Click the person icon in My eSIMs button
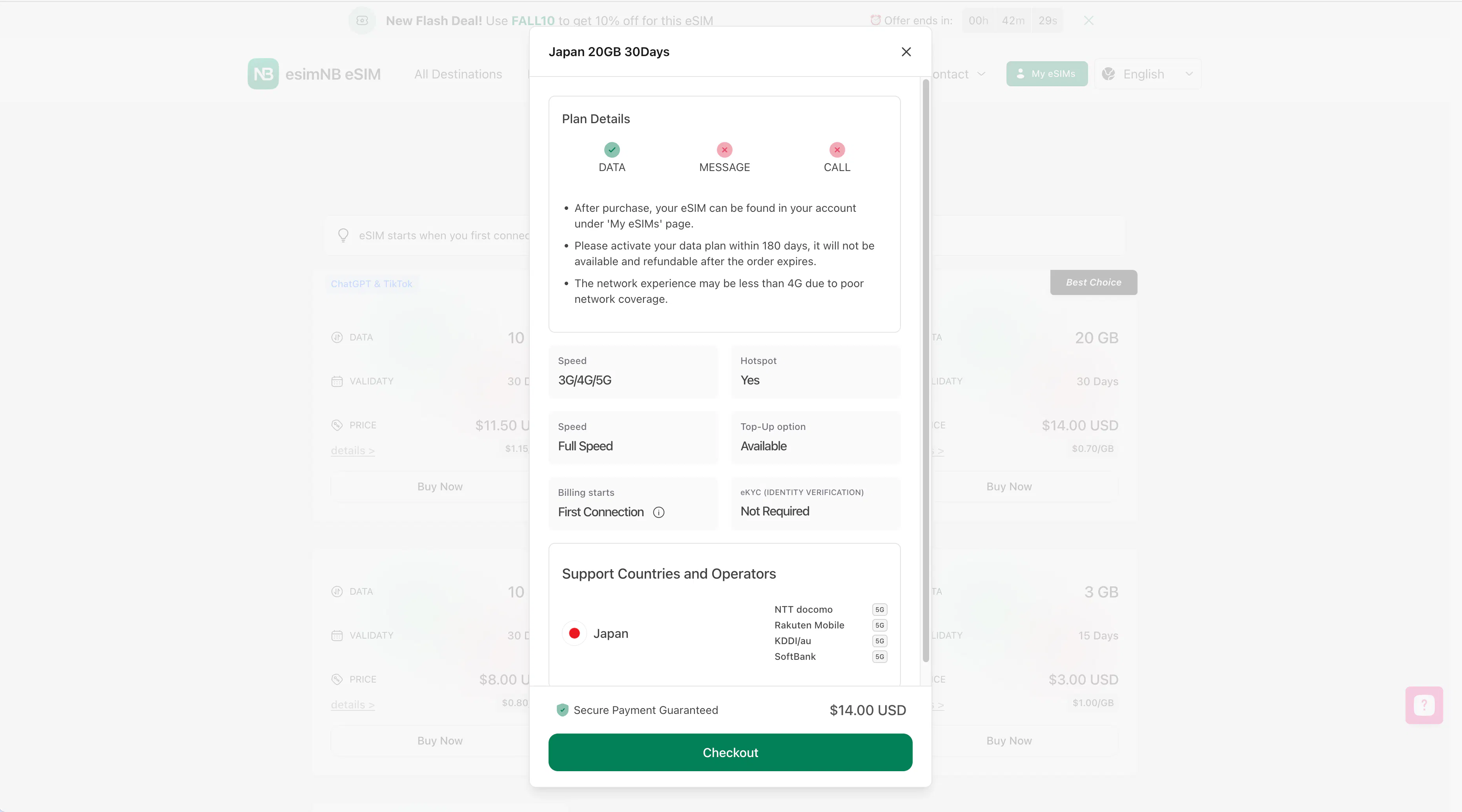Viewport: 1462px width, 812px height. (1020, 74)
